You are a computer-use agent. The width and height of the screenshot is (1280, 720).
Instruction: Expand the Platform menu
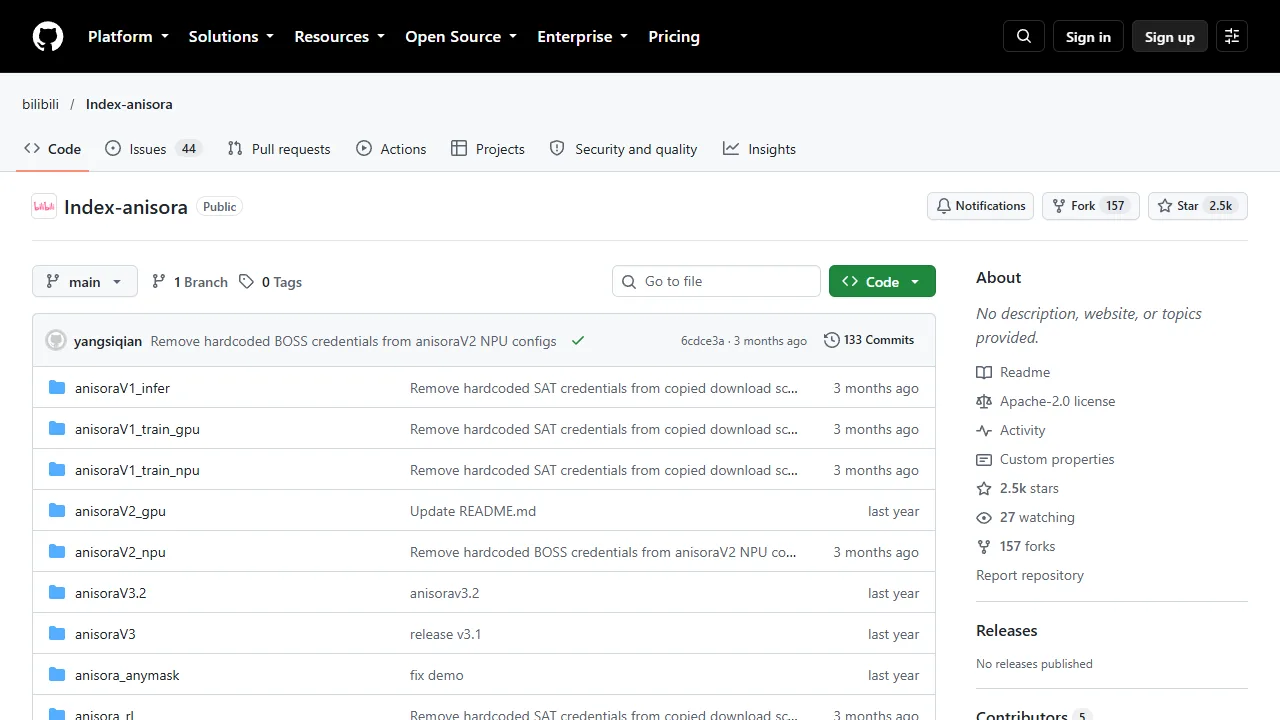[x=128, y=37]
